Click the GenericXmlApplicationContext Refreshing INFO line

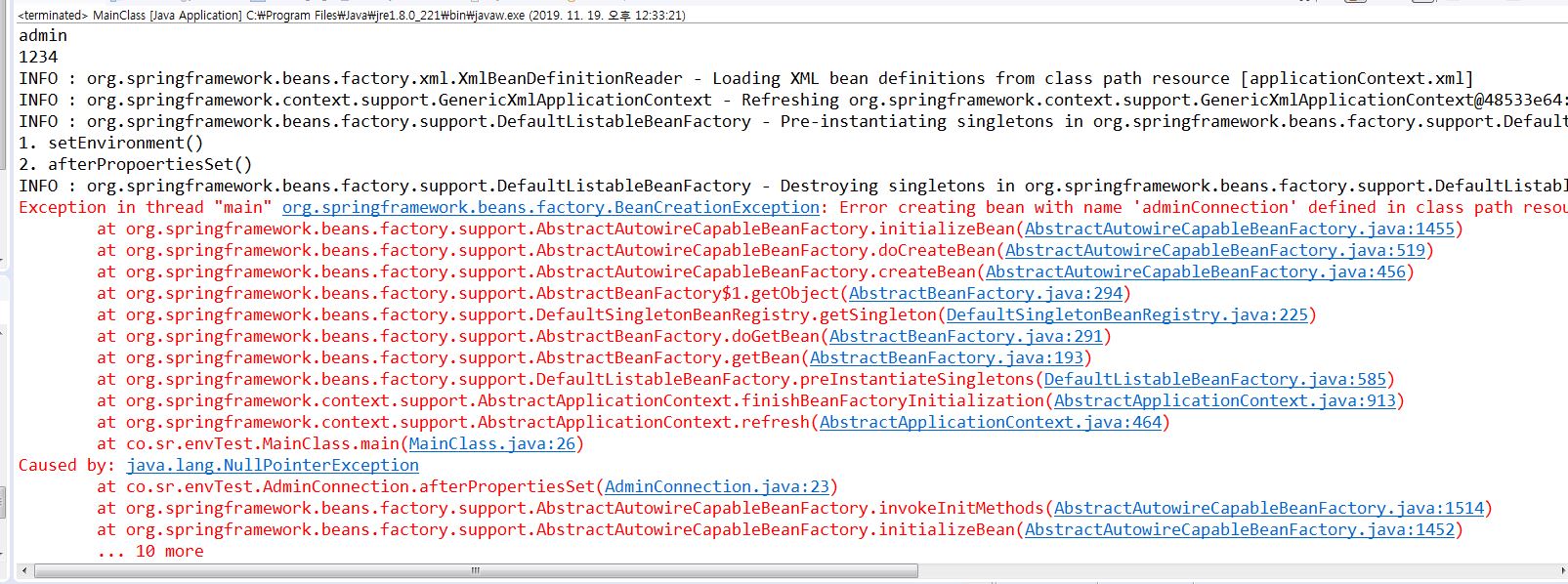point(793,100)
